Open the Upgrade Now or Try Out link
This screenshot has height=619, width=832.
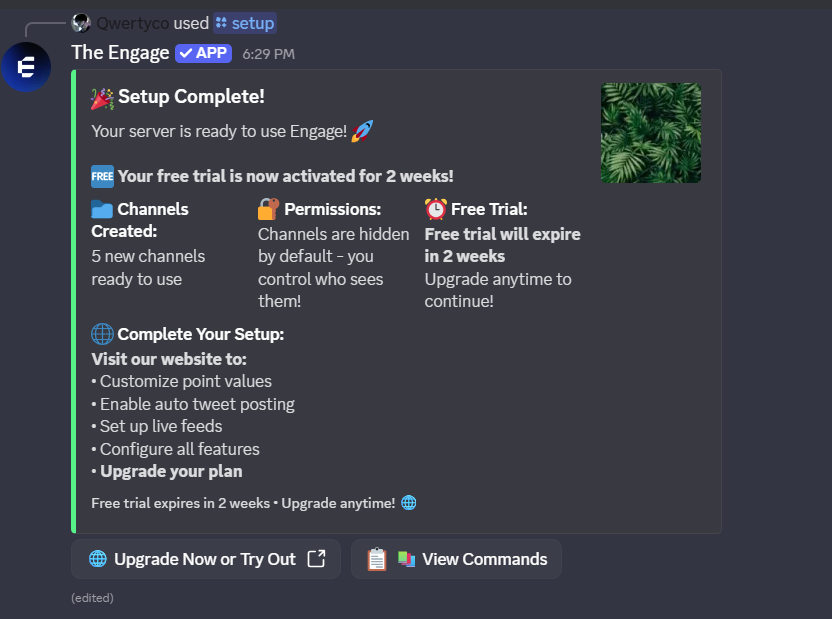pos(206,559)
